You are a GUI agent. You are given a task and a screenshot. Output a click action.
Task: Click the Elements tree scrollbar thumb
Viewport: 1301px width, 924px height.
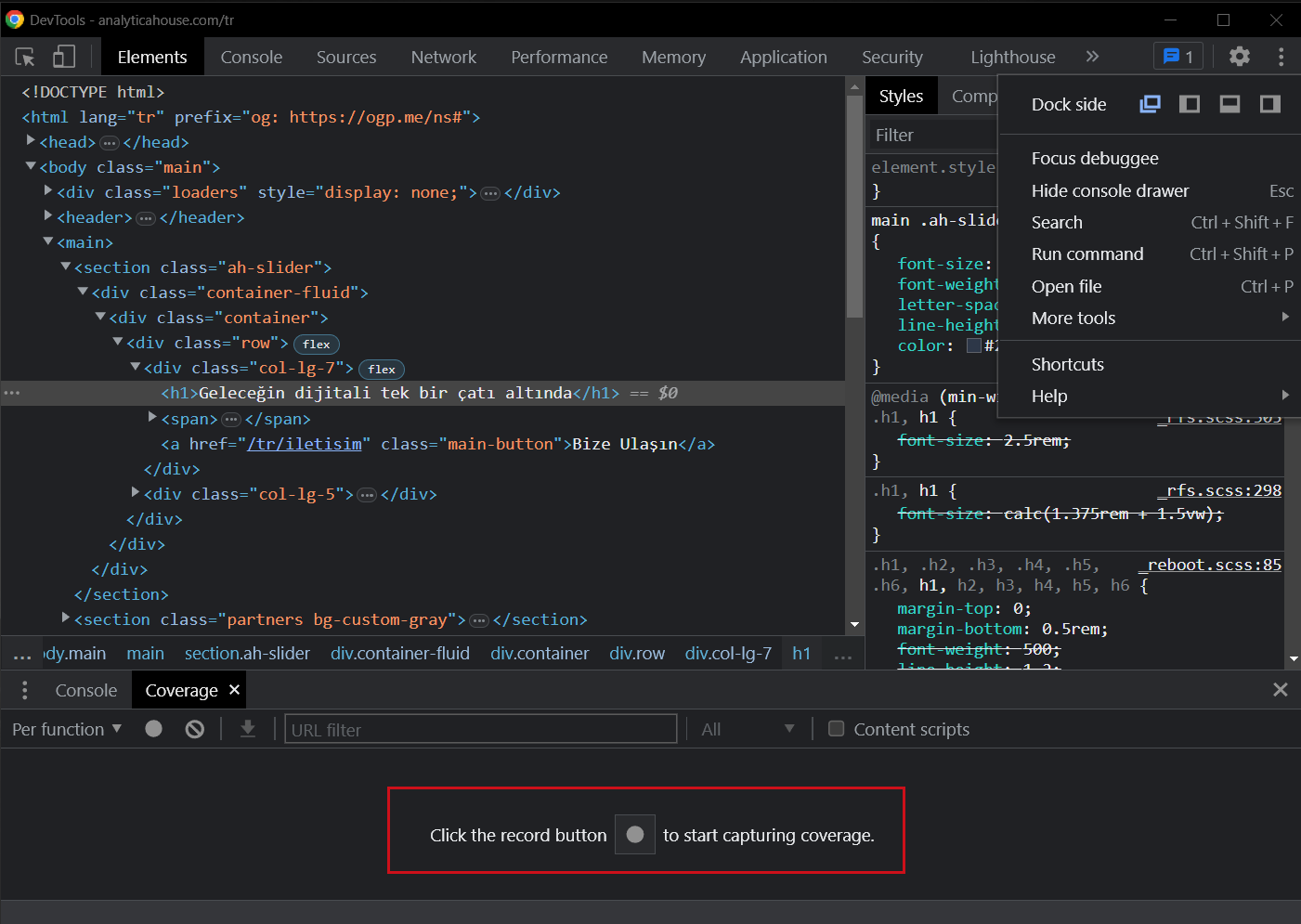pyautogui.click(x=854, y=206)
